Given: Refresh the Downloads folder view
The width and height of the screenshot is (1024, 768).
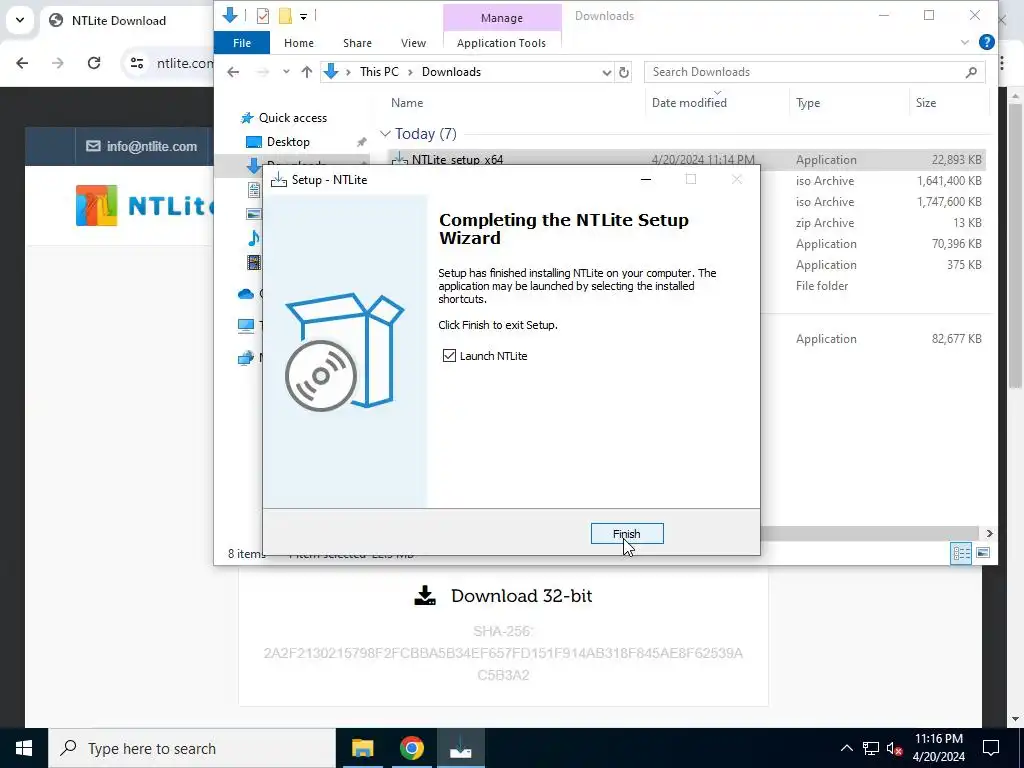Looking at the screenshot, I should pos(624,72).
